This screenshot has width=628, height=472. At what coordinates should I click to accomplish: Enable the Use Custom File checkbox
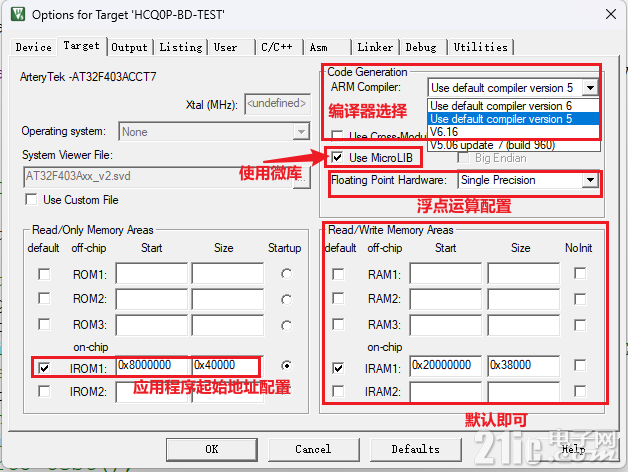tap(31, 199)
